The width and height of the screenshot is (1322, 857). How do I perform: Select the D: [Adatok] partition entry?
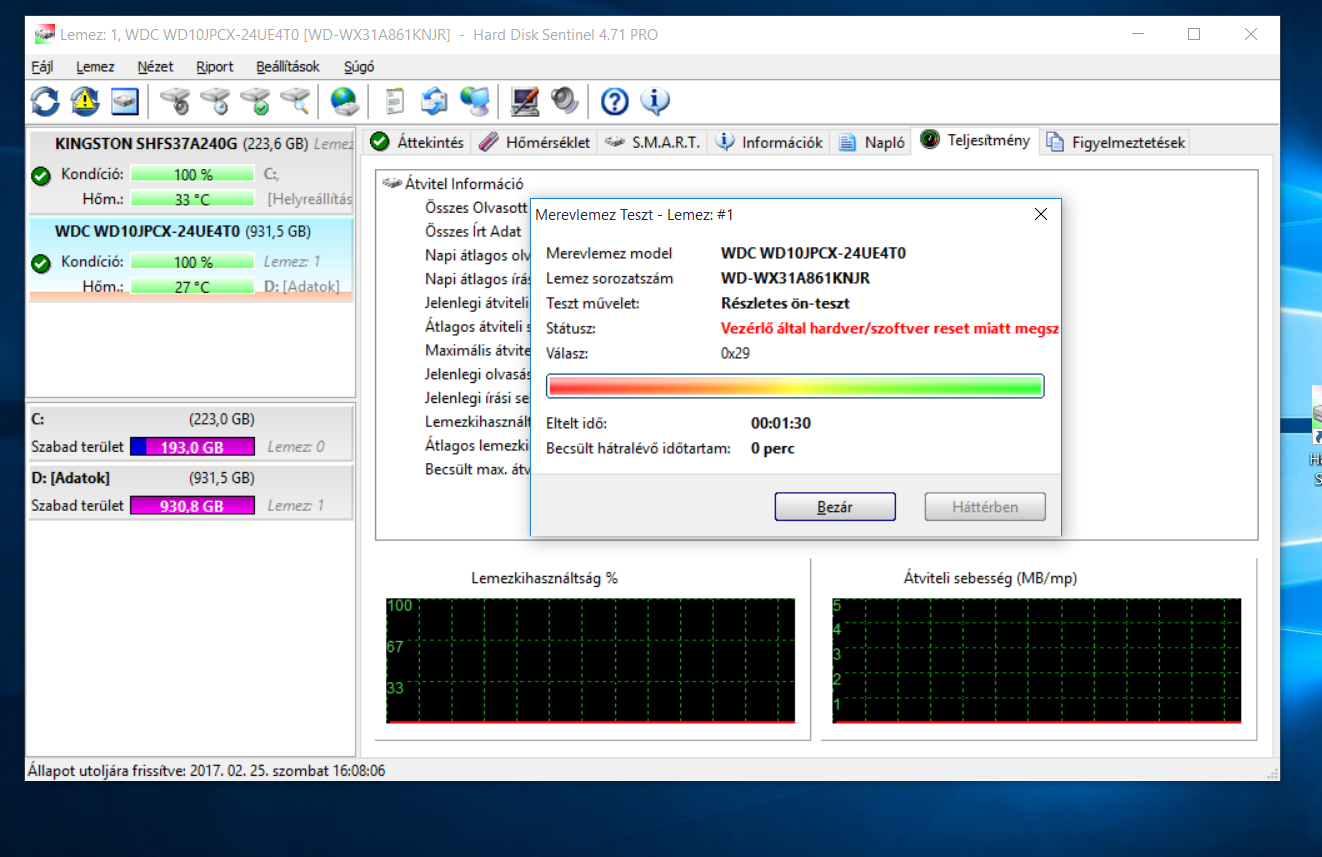[191, 492]
